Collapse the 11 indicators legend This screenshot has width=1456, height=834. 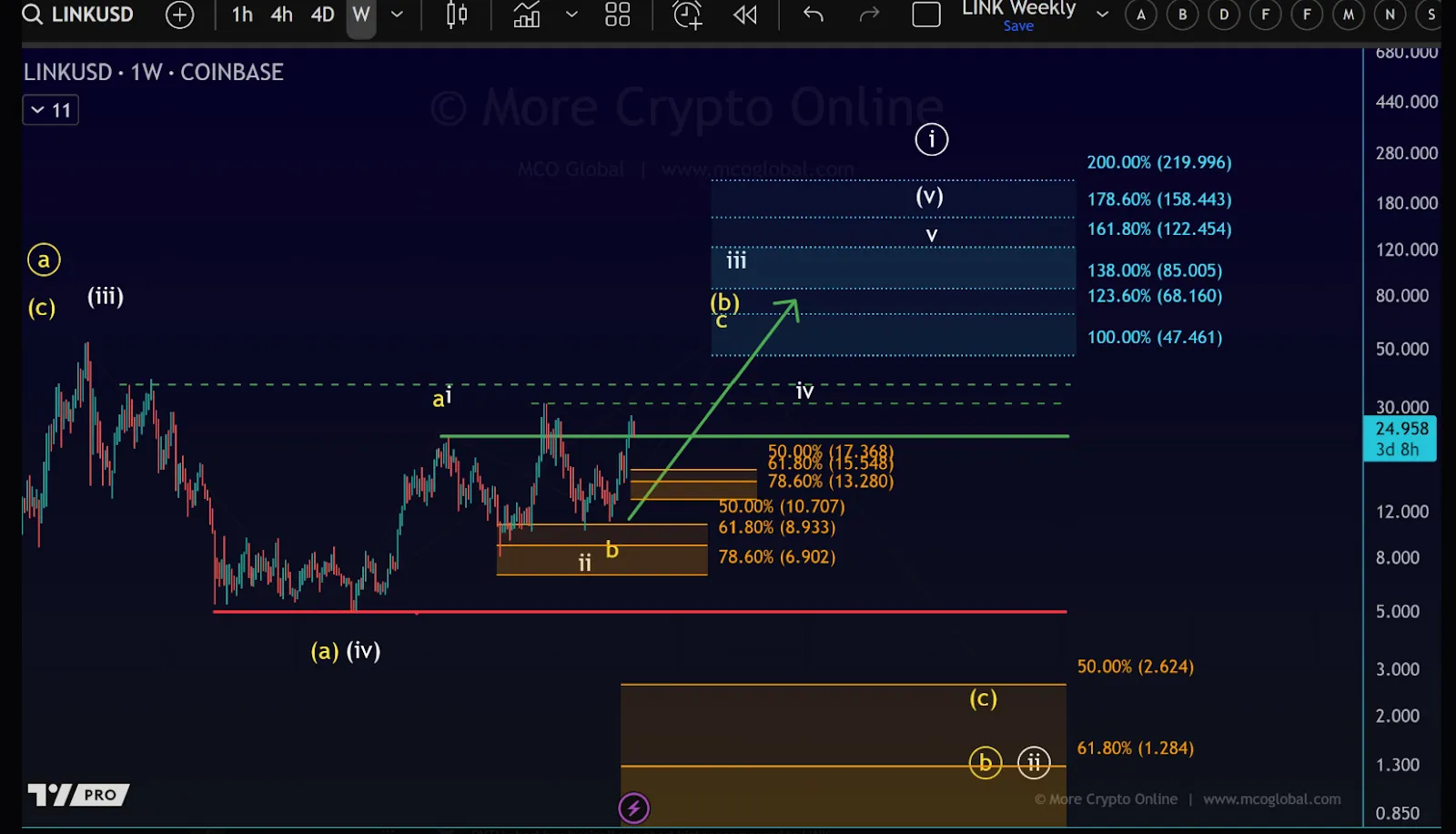coord(38,110)
